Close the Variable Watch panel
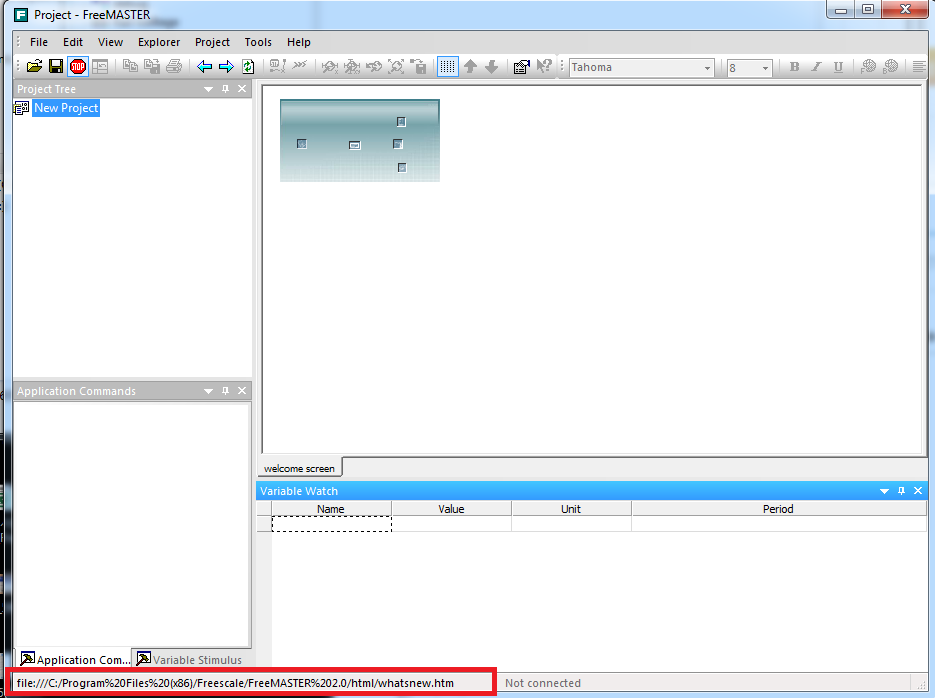This screenshot has width=935, height=698. click(x=918, y=491)
